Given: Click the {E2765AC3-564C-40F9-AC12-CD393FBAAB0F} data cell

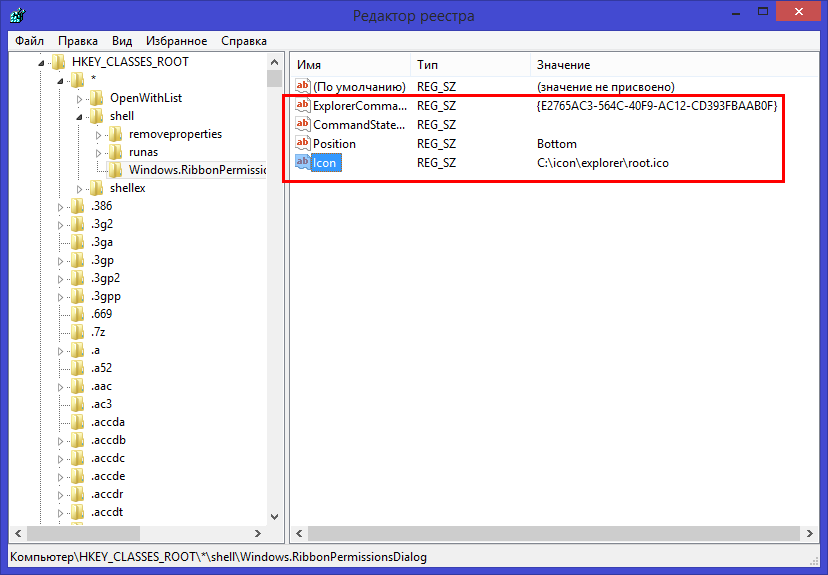Looking at the screenshot, I should pyautogui.click(x=657, y=106).
